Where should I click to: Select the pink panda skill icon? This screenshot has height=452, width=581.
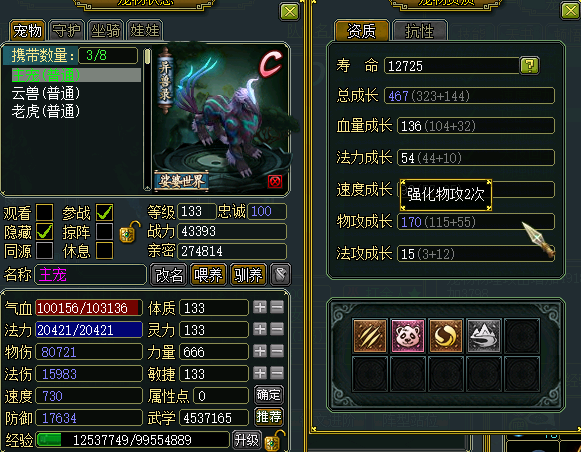coord(408,336)
